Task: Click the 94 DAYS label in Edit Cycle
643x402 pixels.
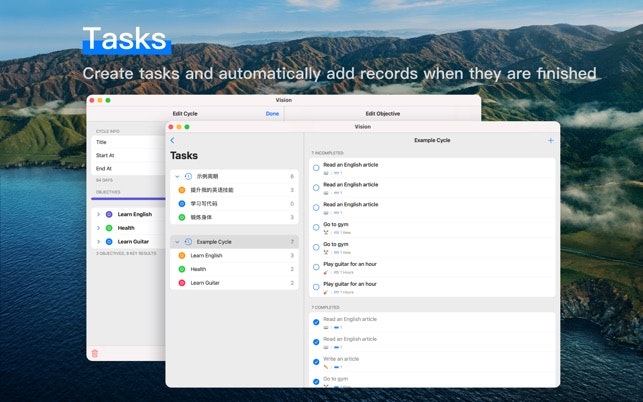Action: coord(104,180)
